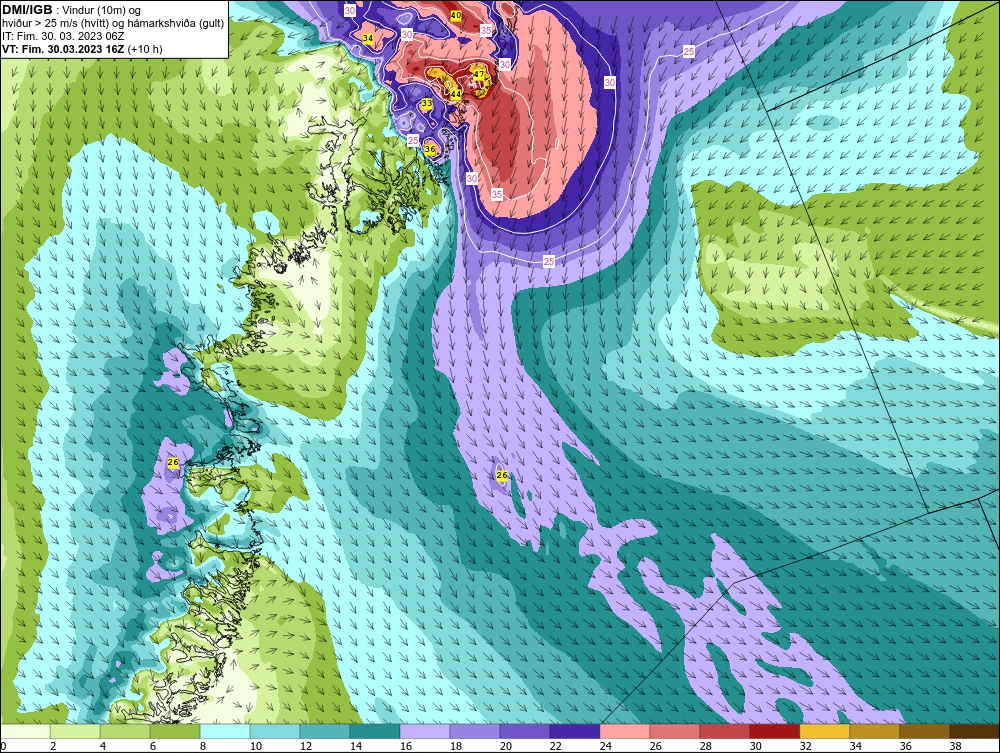Click the 'VT: Fim. 30.03.2023 16Z' valid time

pyautogui.click(x=63, y=48)
